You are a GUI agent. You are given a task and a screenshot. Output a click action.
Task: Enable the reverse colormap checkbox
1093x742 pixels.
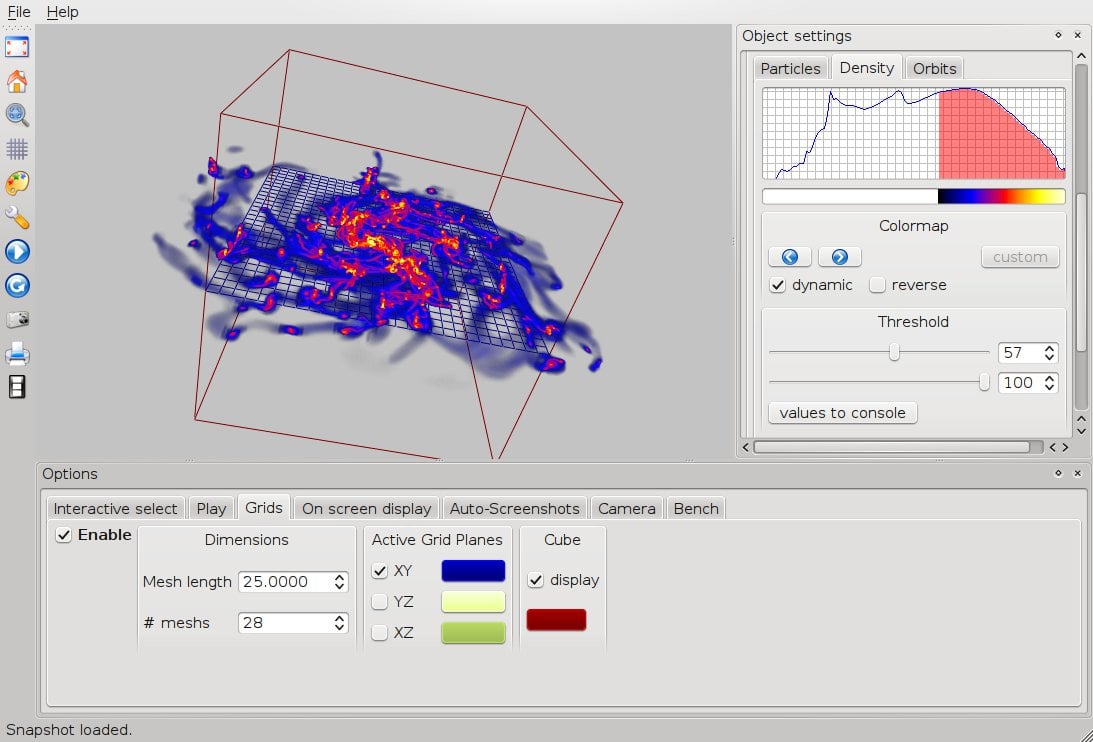pyautogui.click(x=877, y=285)
